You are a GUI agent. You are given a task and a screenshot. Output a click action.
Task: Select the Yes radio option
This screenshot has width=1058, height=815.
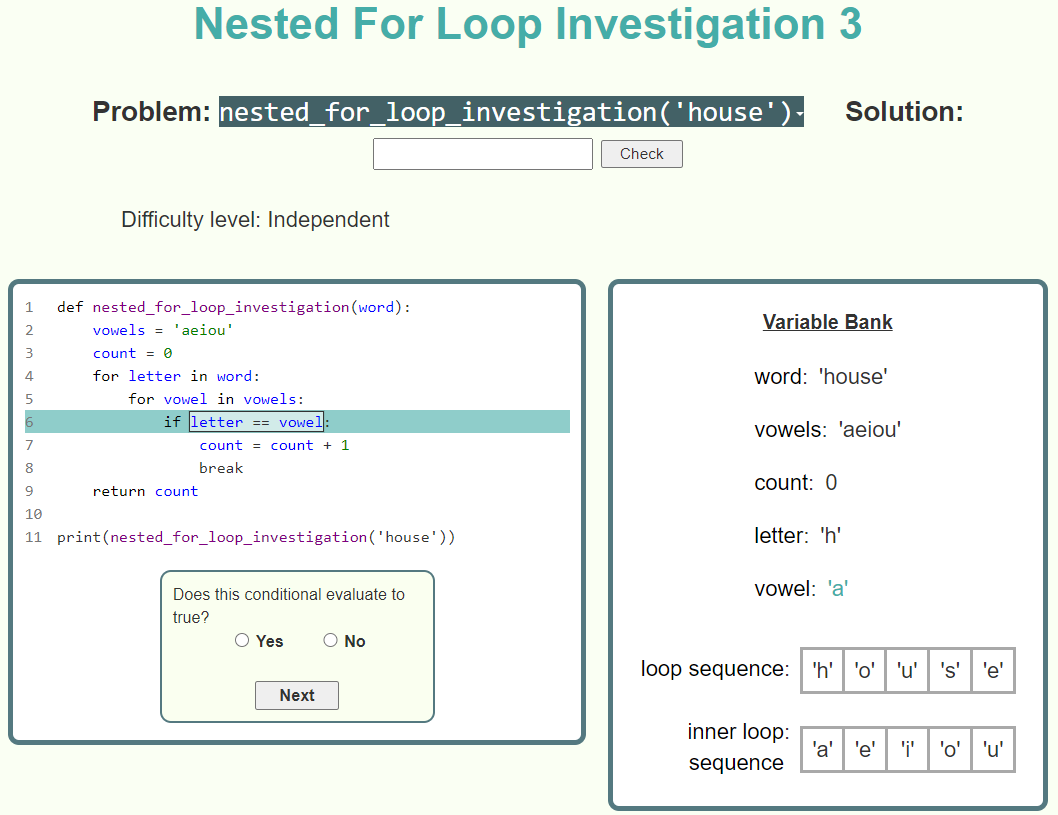point(242,640)
